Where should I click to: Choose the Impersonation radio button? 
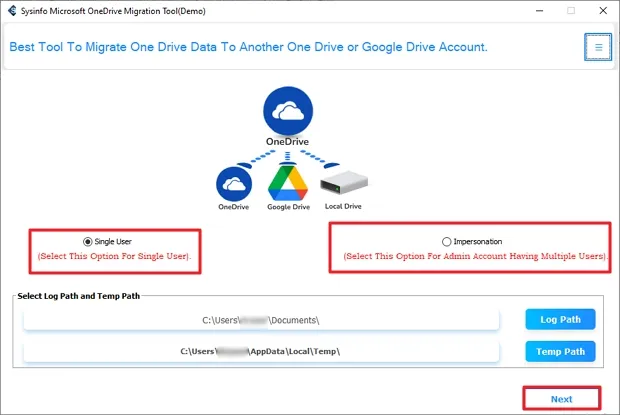(x=446, y=241)
